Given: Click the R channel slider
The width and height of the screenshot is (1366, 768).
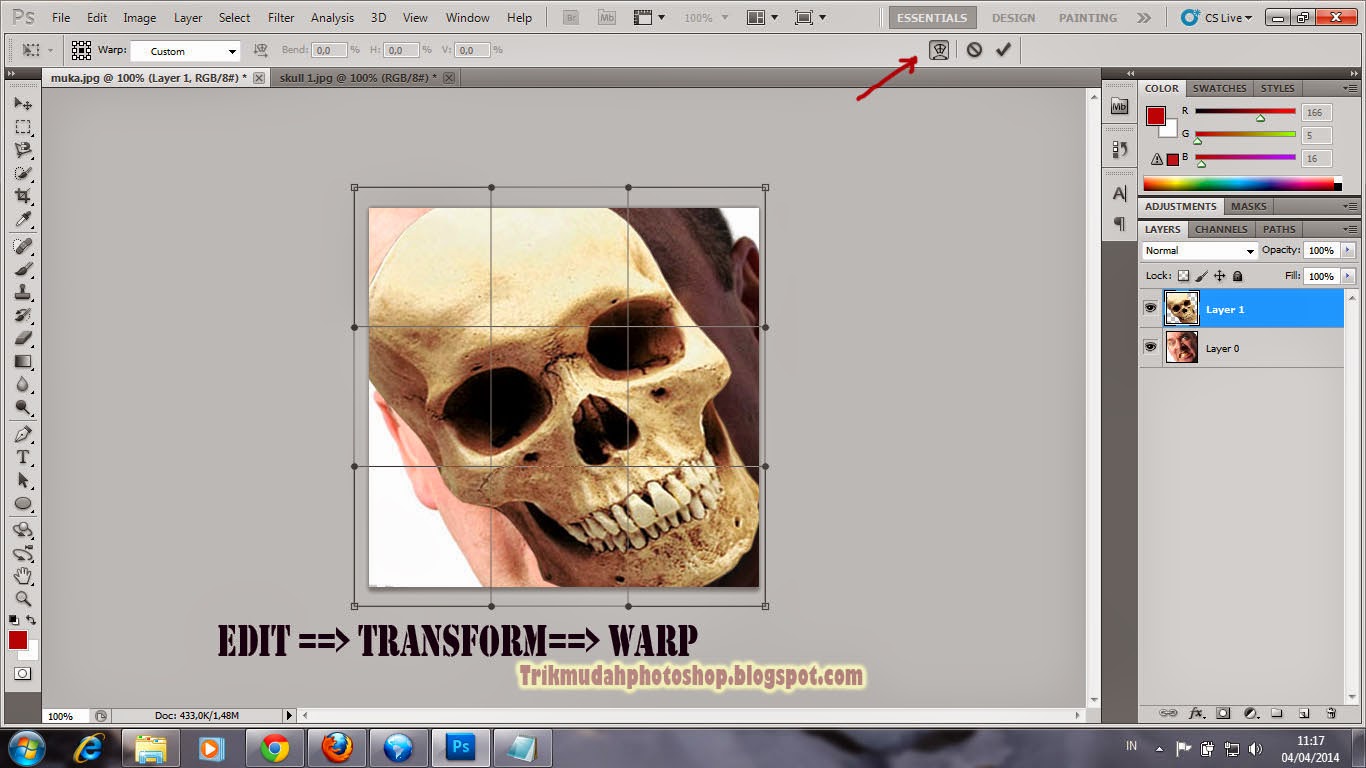Looking at the screenshot, I should (x=1245, y=111).
